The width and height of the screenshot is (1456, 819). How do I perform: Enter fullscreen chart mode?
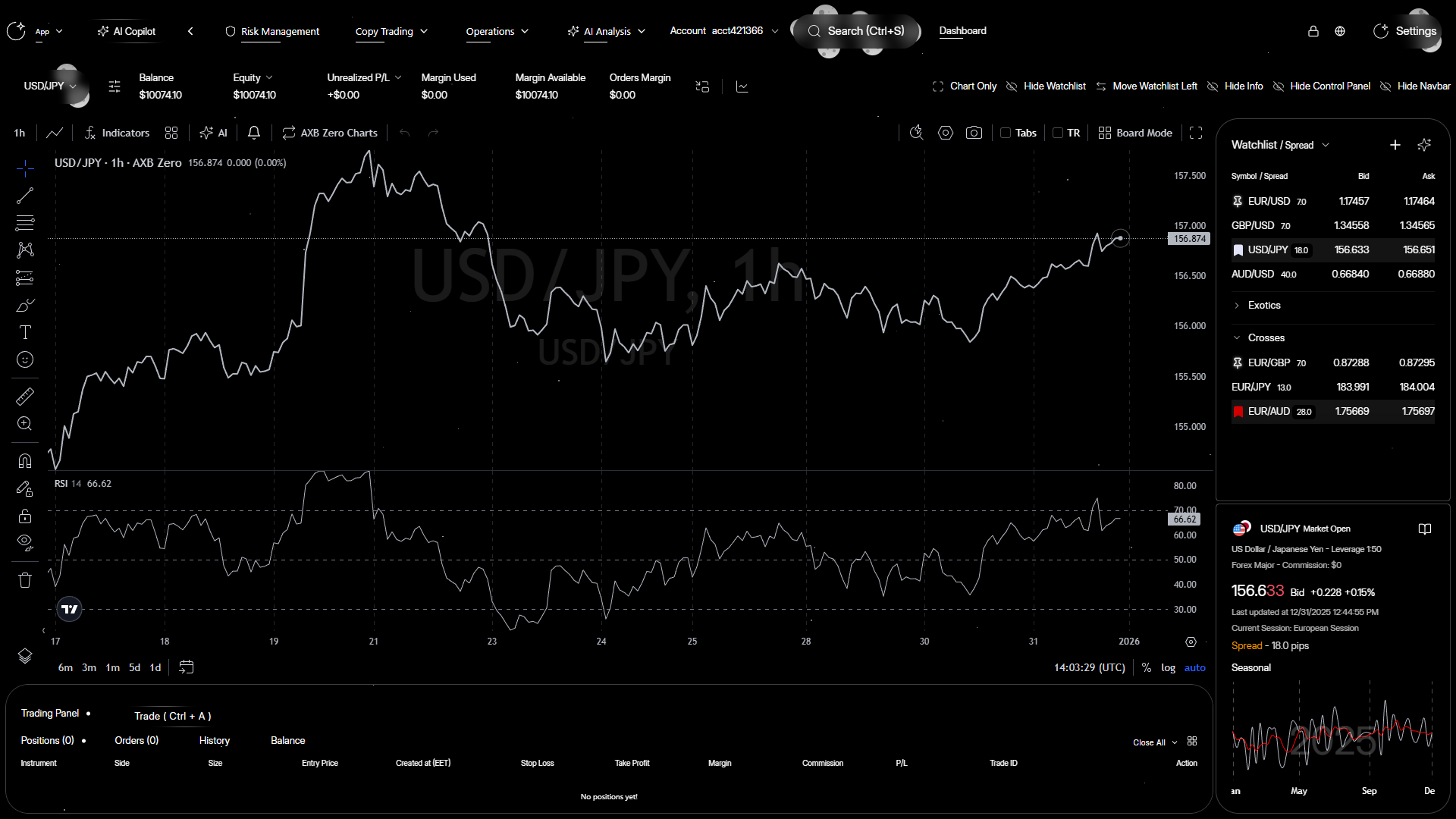[1196, 133]
